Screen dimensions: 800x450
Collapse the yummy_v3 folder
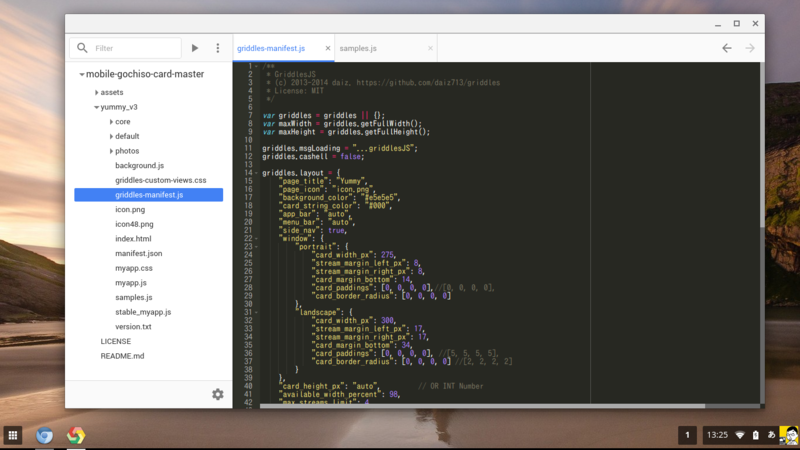96,107
